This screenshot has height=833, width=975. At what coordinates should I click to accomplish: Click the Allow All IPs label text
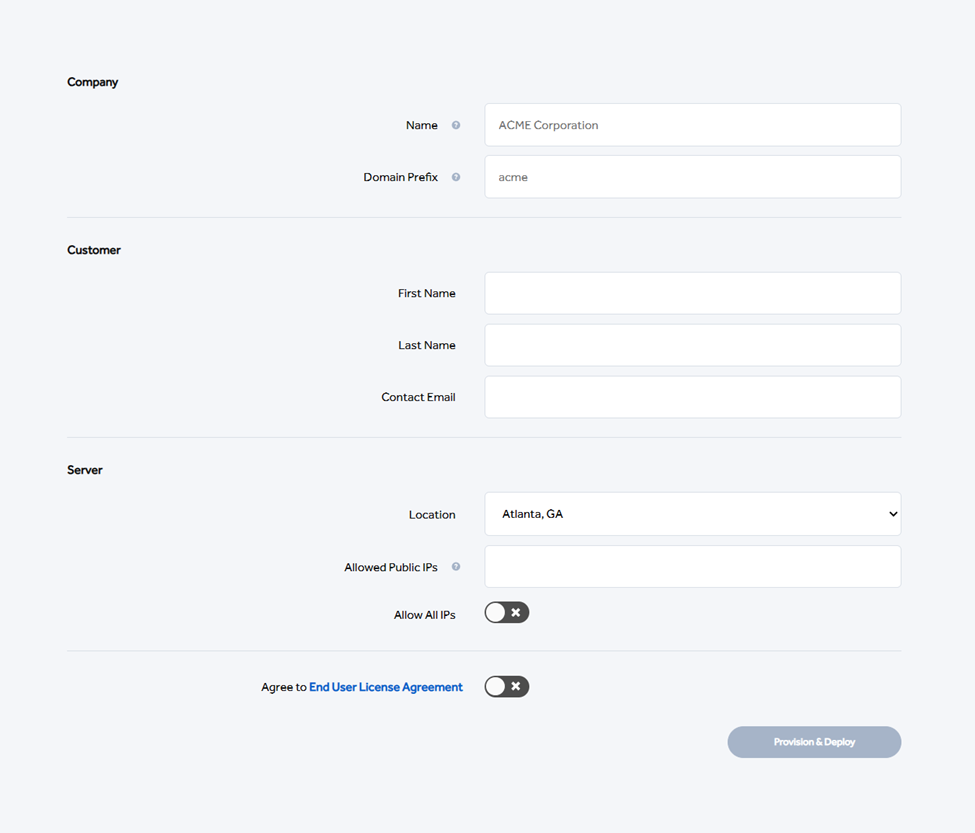point(425,615)
